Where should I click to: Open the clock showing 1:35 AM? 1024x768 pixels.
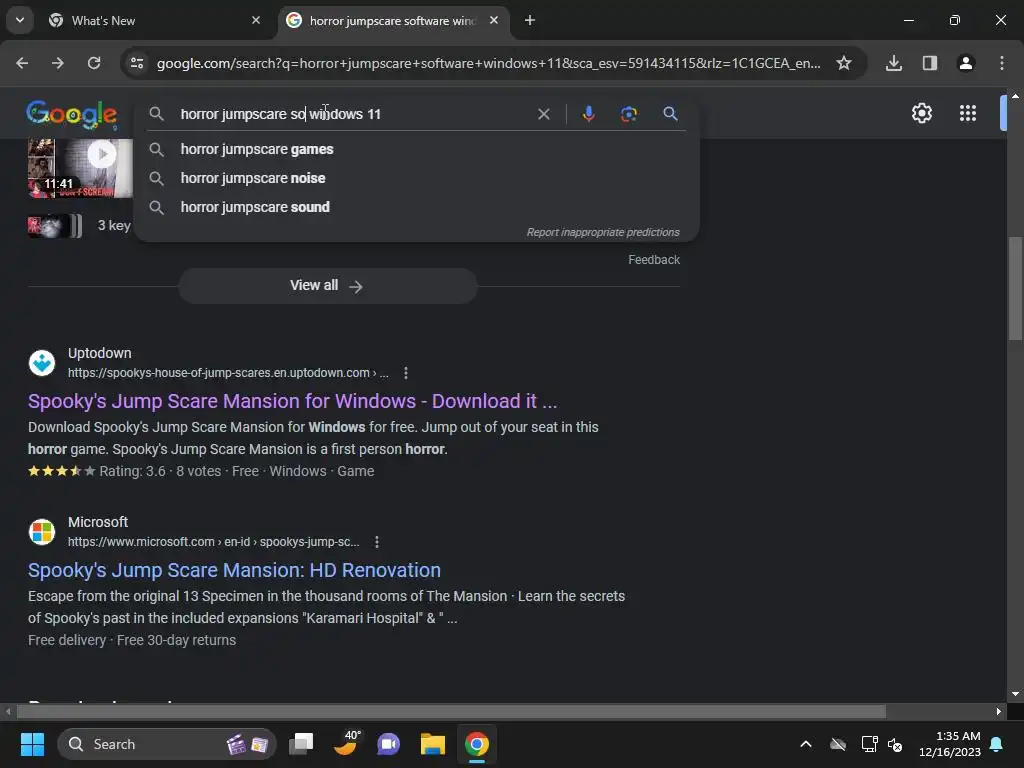[x=950, y=744]
